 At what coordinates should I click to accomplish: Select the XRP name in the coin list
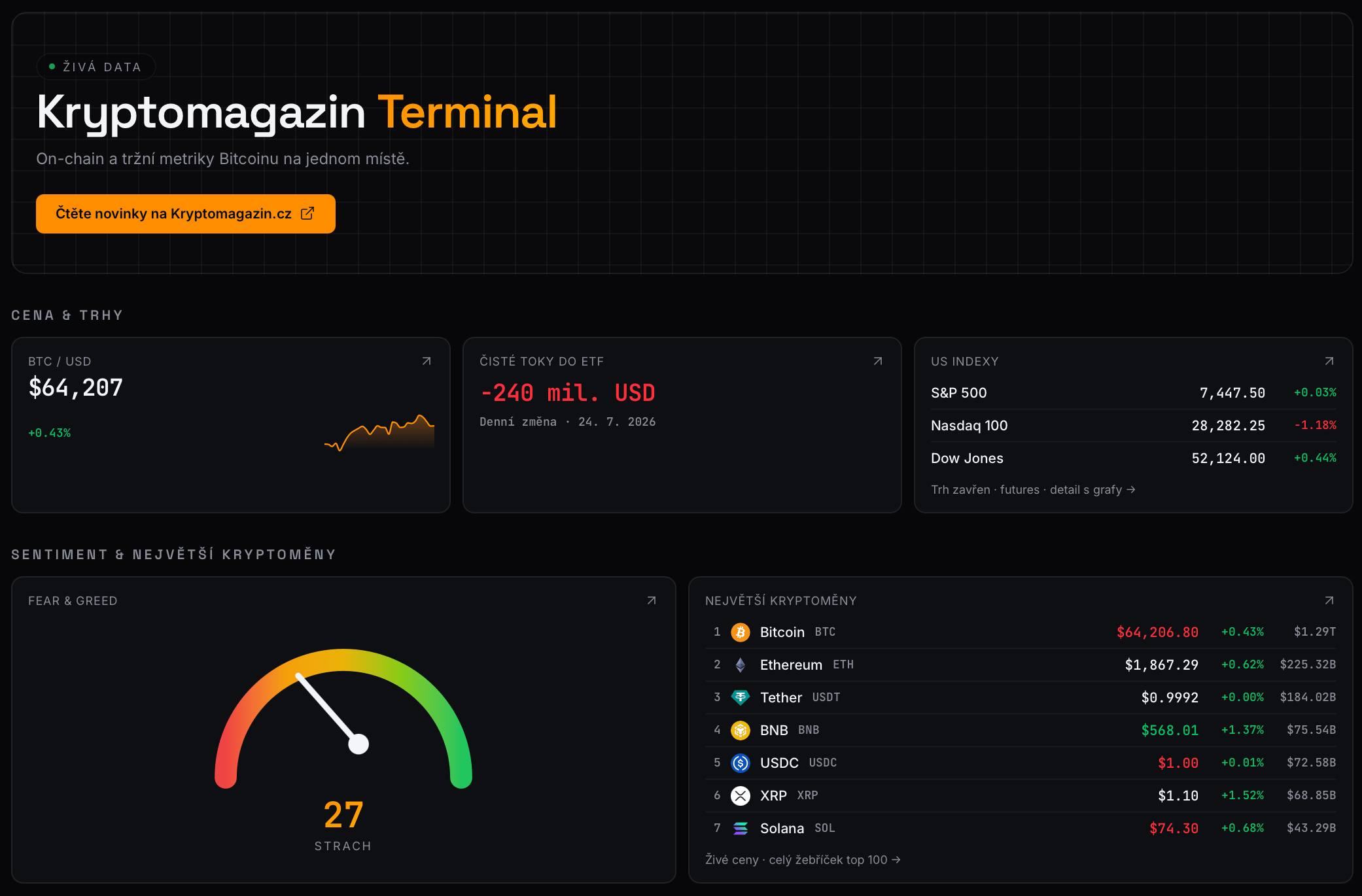coord(773,796)
